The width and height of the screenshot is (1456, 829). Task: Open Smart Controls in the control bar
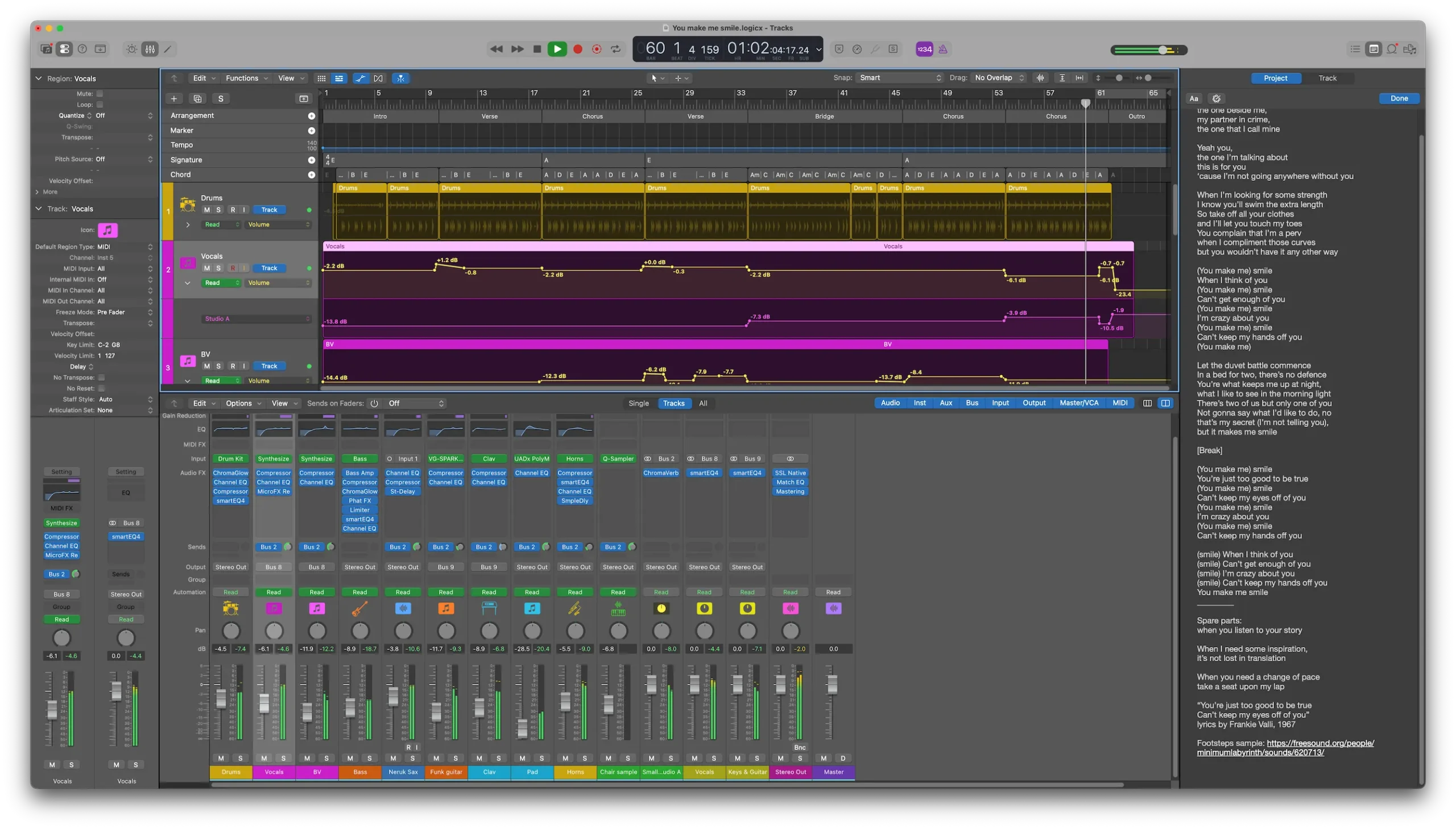(131, 49)
